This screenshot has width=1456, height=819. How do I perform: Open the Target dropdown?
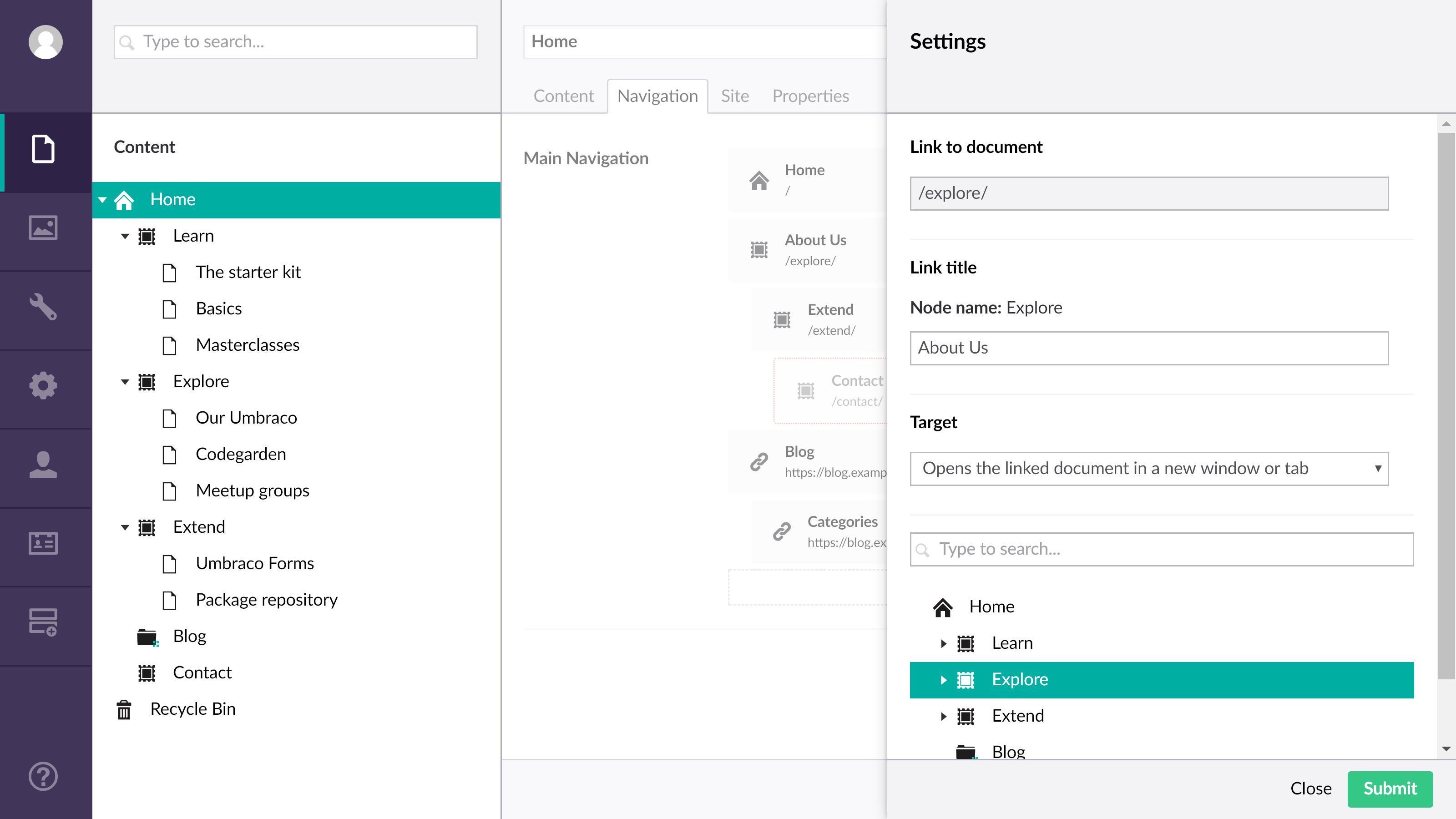click(1148, 469)
